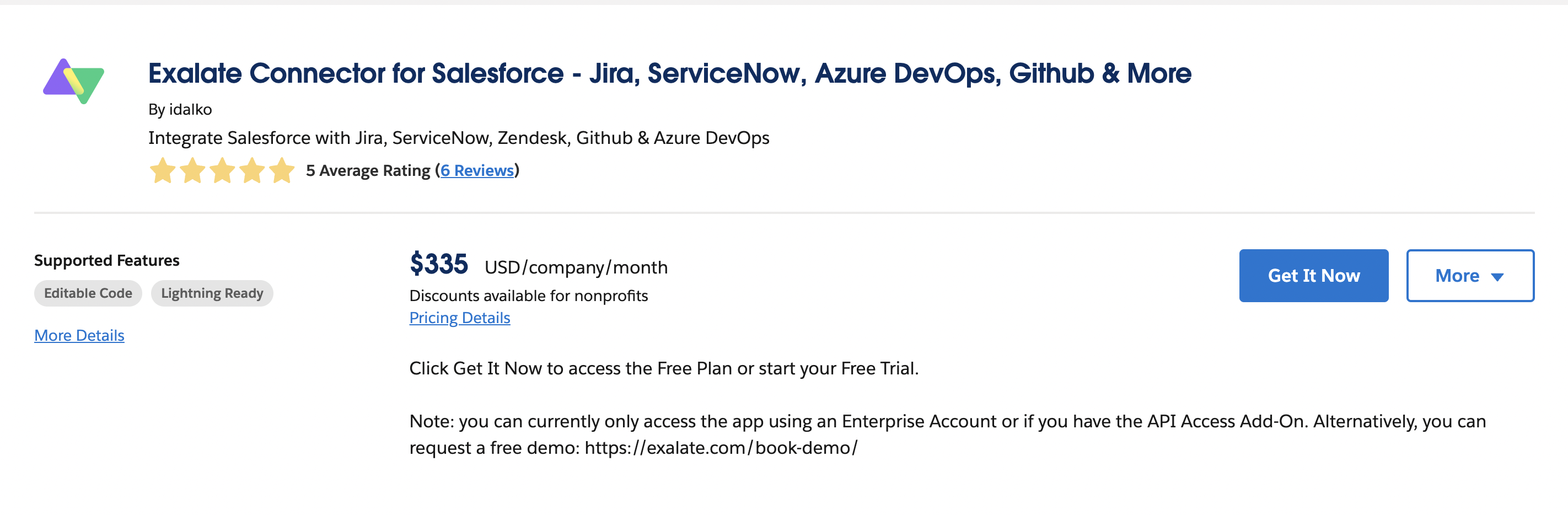Expand the More dropdown menu

coord(1469,276)
